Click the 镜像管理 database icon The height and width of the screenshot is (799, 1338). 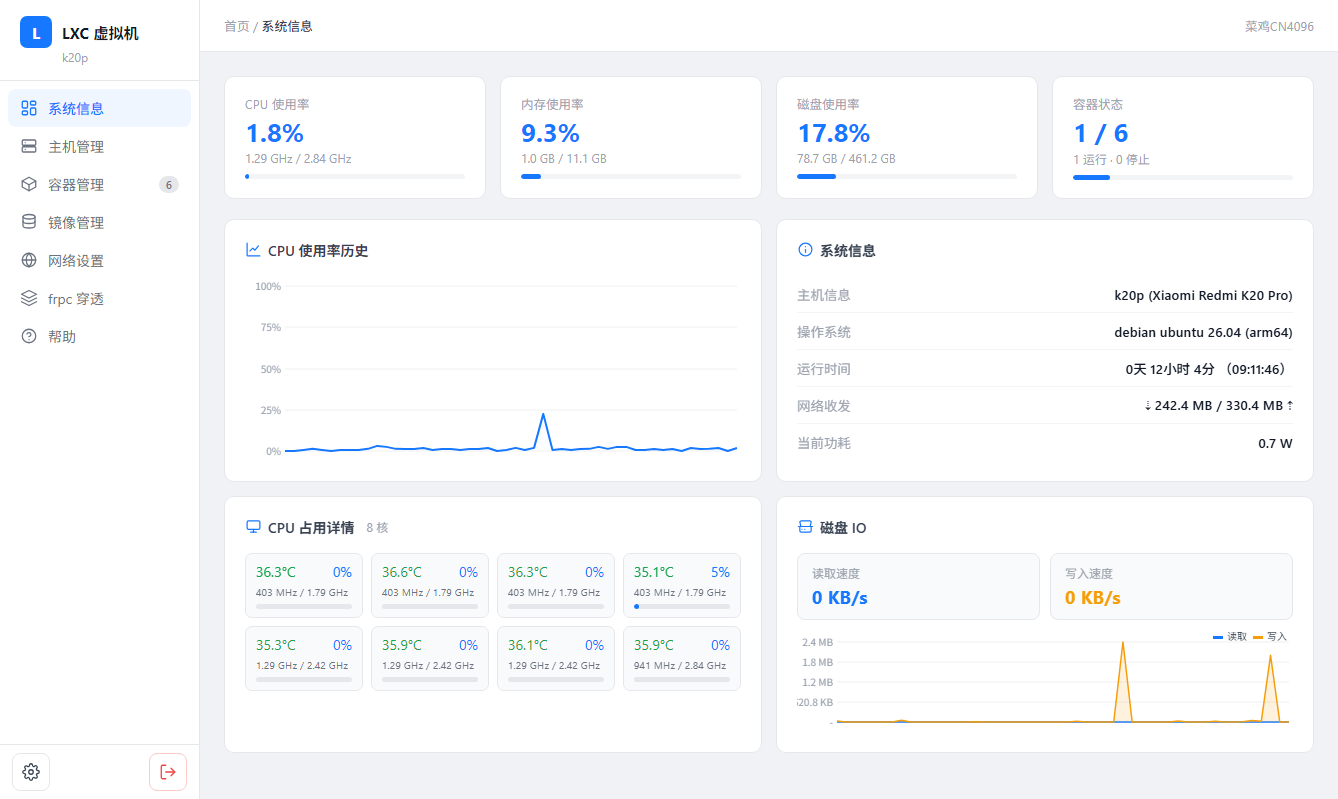tap(29, 223)
